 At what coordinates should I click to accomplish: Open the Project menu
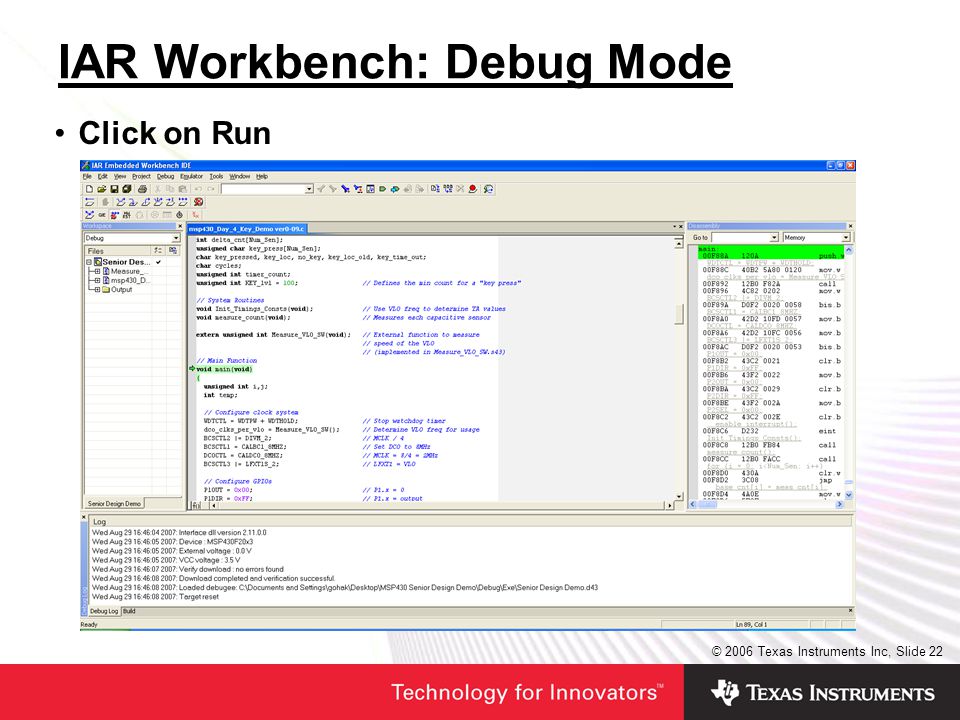point(141,176)
